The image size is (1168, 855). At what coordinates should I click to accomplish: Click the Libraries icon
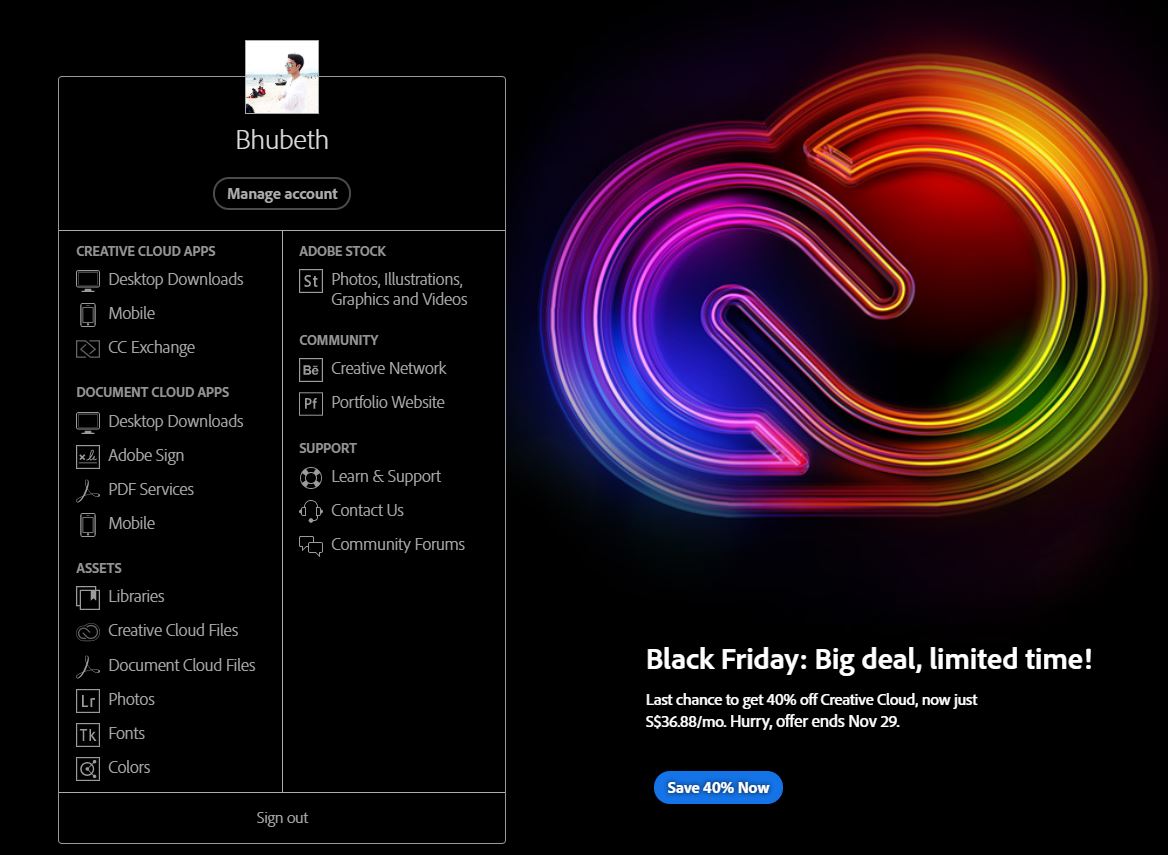pos(88,597)
